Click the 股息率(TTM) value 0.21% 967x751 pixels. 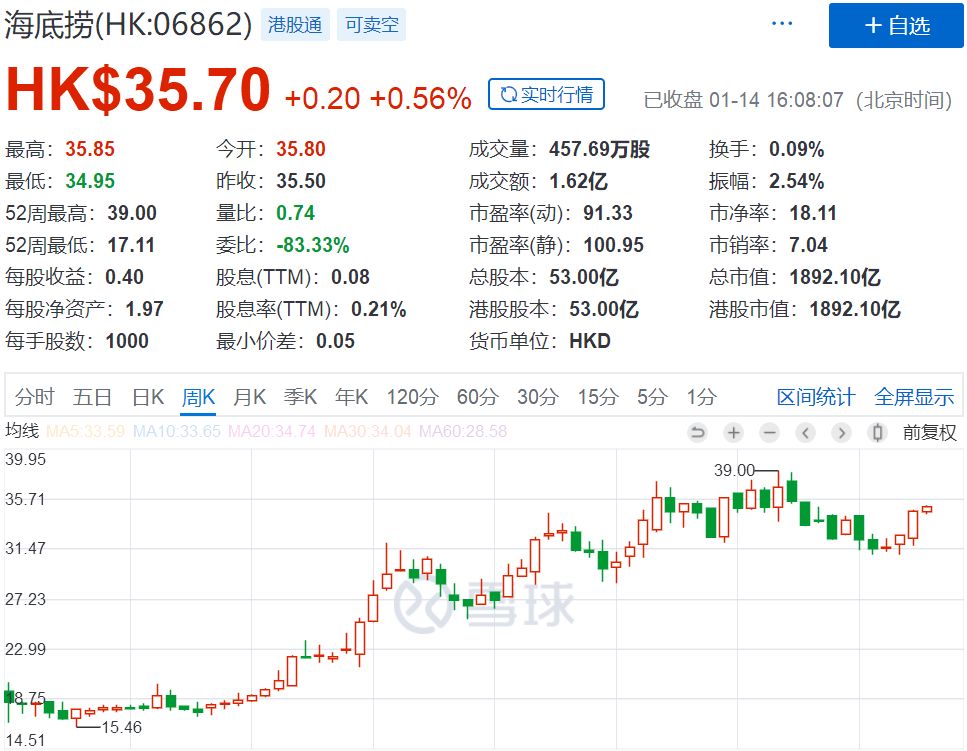point(379,309)
